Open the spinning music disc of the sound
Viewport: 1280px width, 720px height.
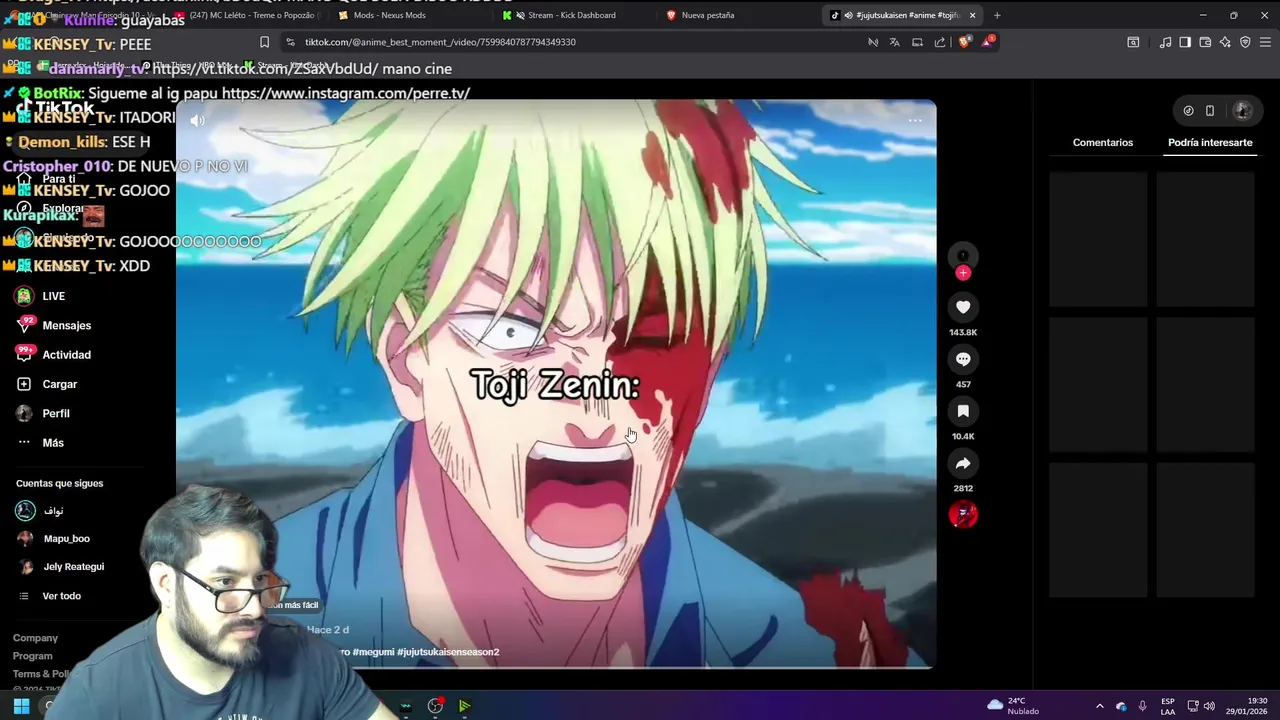(963, 515)
